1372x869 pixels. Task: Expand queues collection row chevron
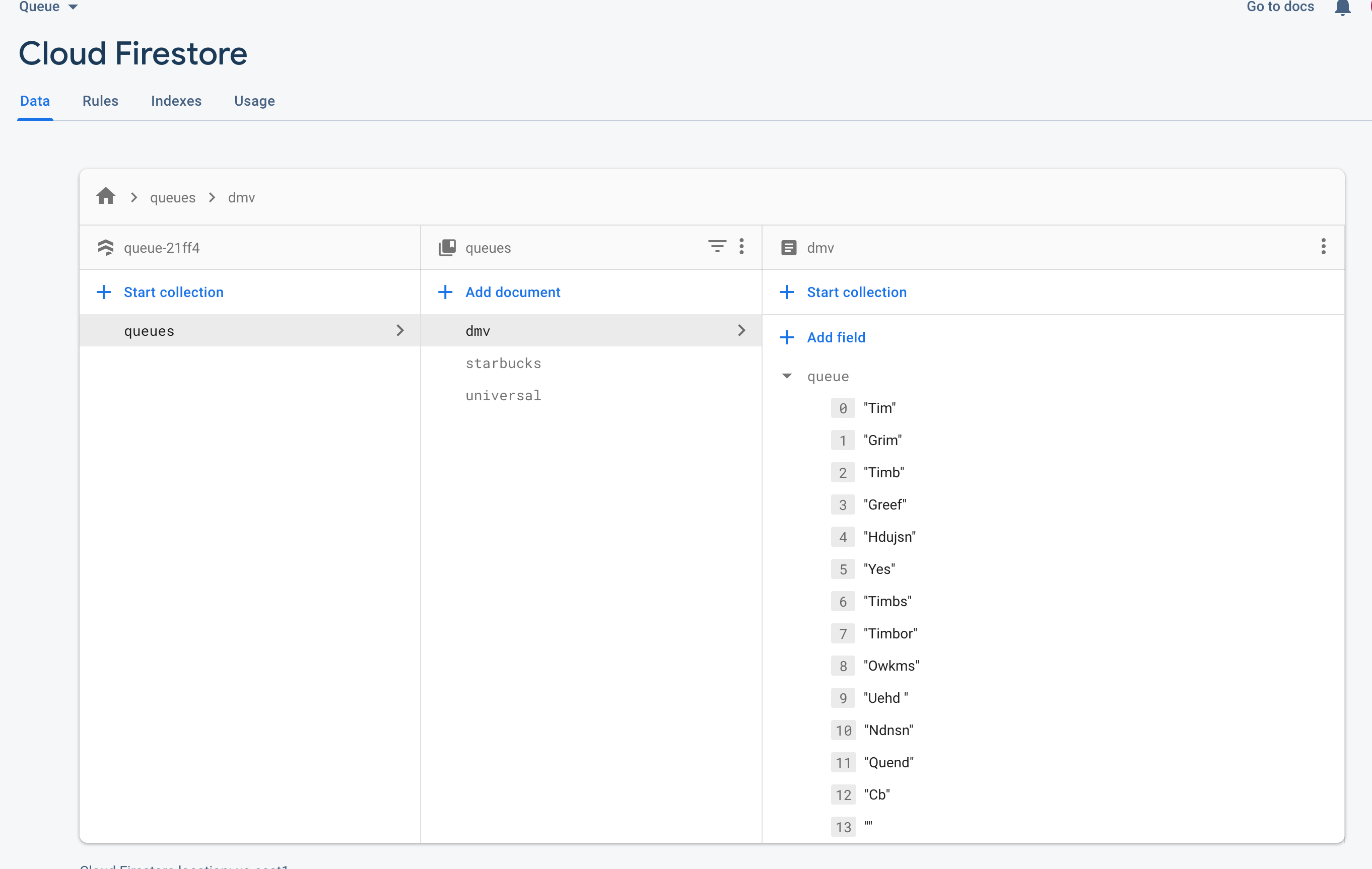click(400, 330)
